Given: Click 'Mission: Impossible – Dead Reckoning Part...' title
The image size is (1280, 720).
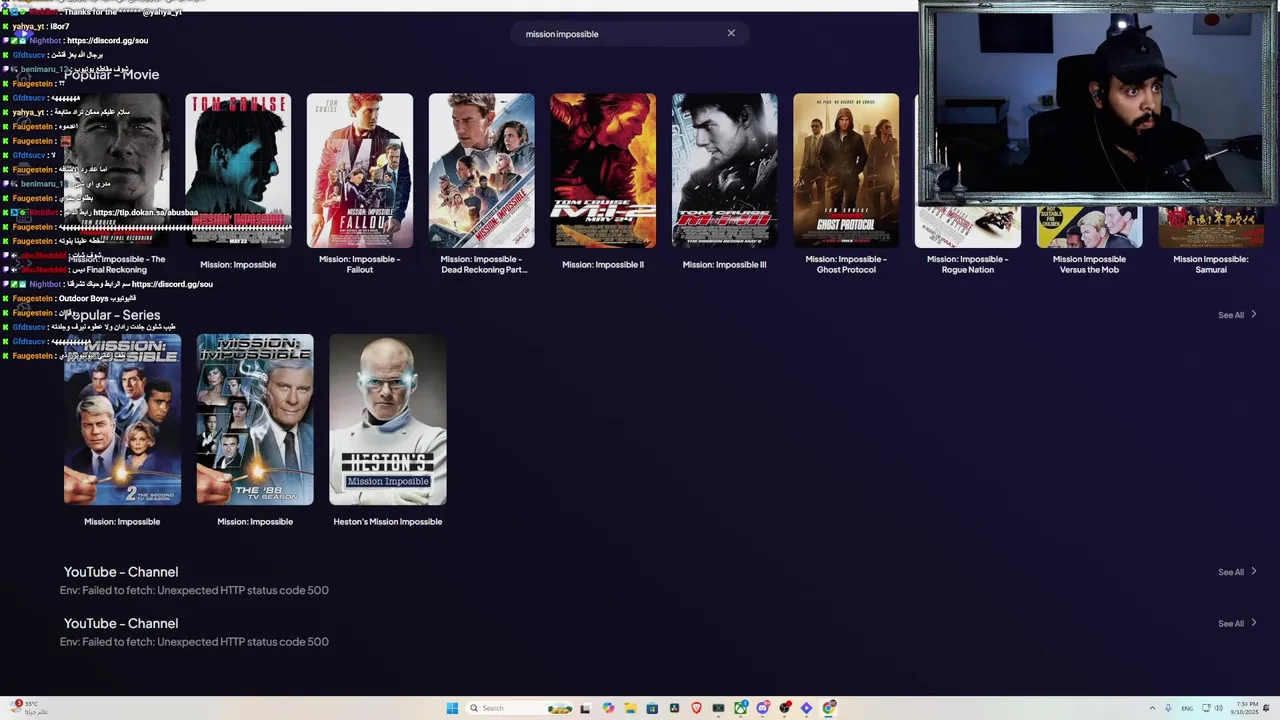Looking at the screenshot, I should tap(483, 264).
